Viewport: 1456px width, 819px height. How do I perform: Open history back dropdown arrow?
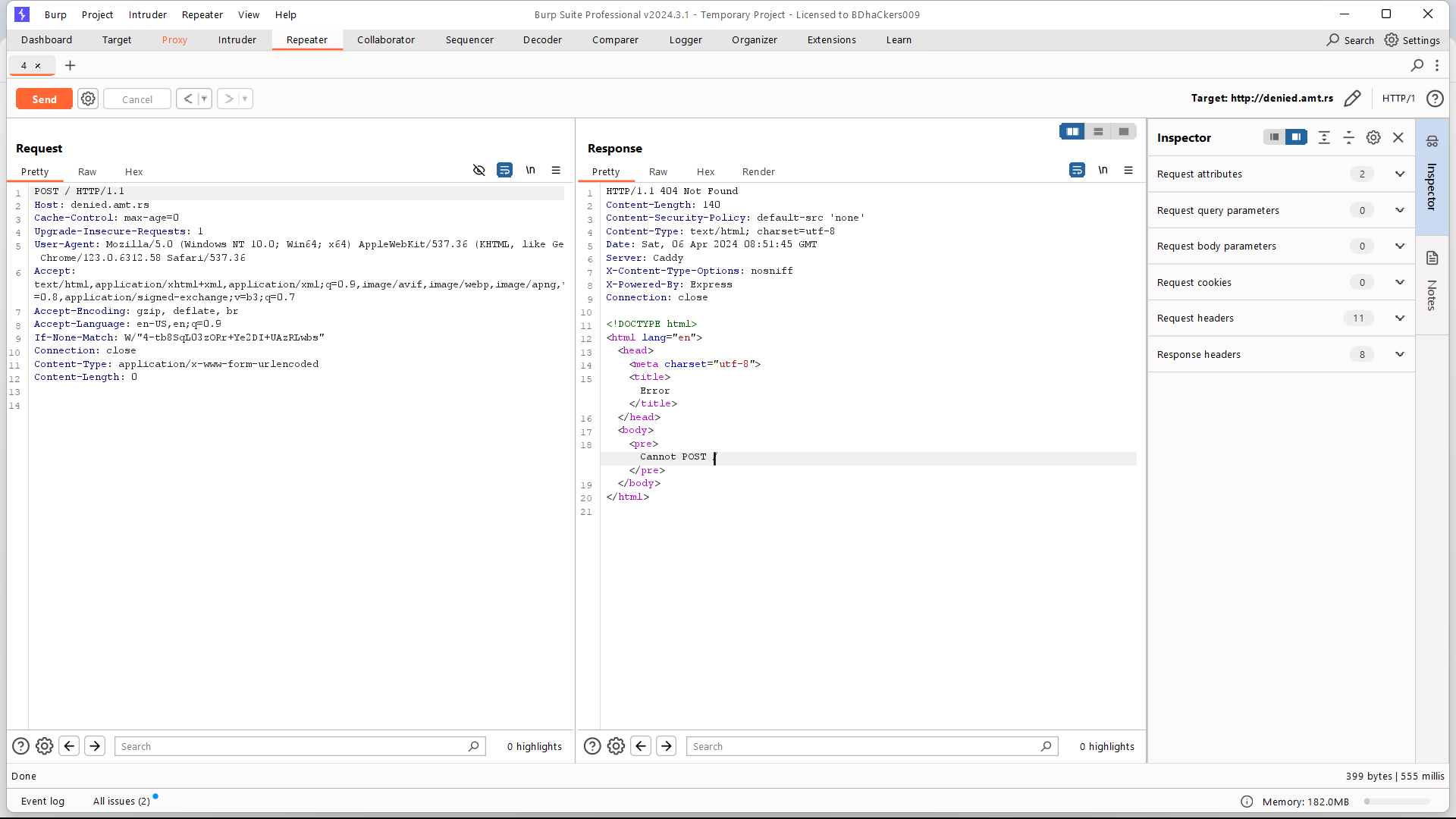(x=204, y=99)
